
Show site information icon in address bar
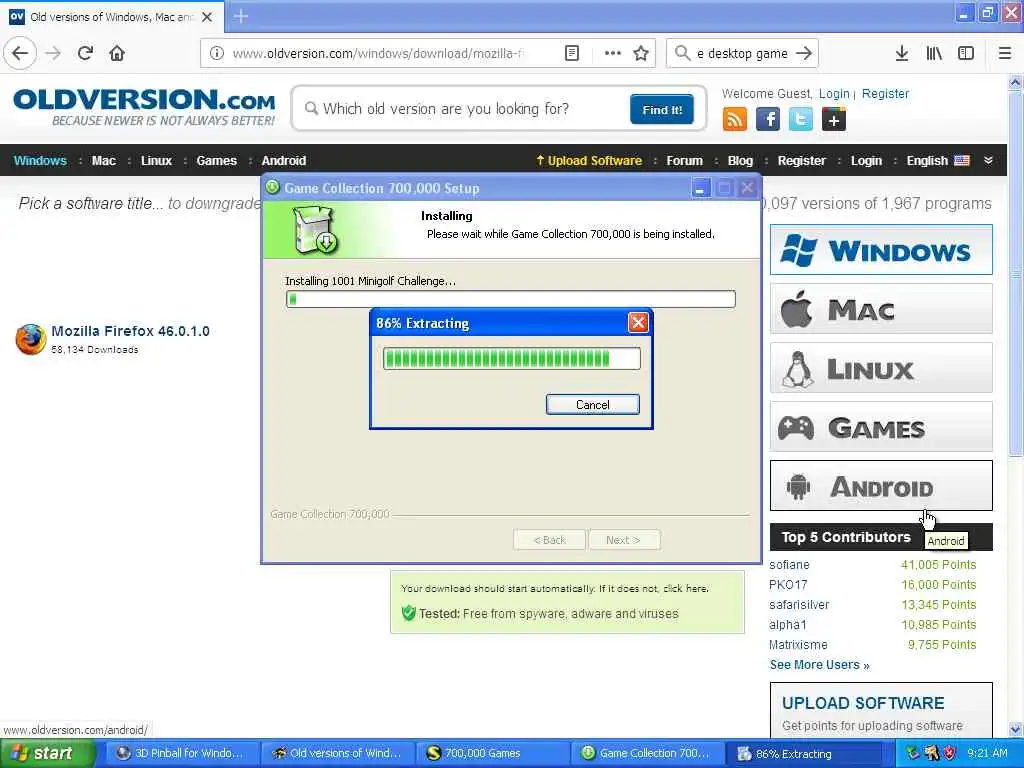[x=216, y=53]
